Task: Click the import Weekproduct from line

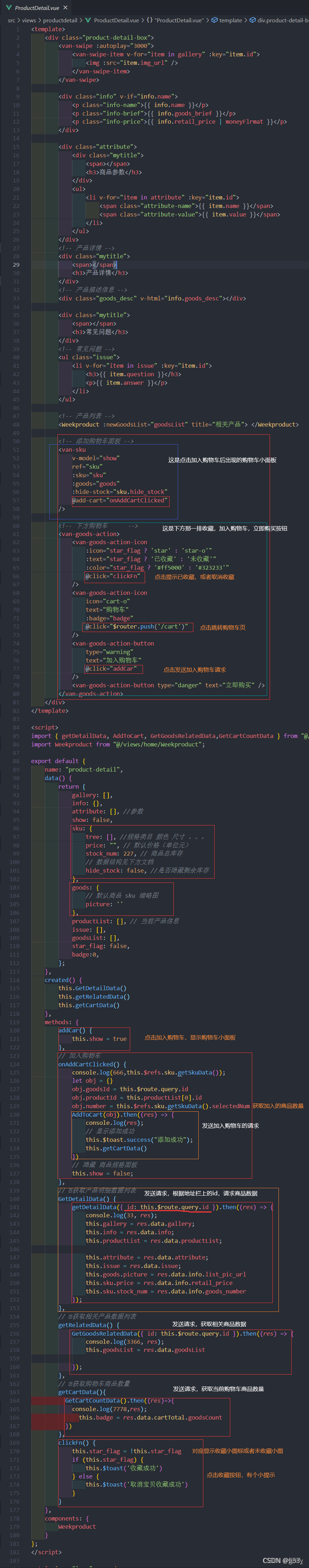Action: [118, 744]
